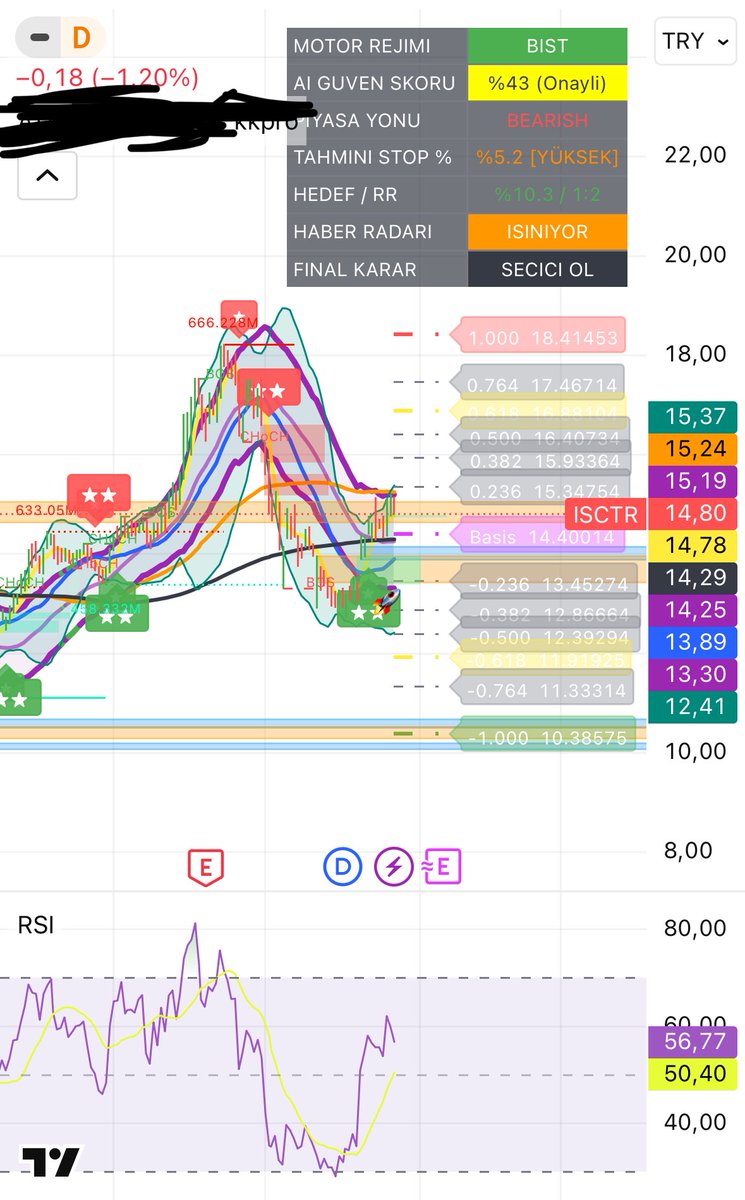The image size is (745, 1200).
Task: Click the green BIST cell in the table
Action: 547,46
